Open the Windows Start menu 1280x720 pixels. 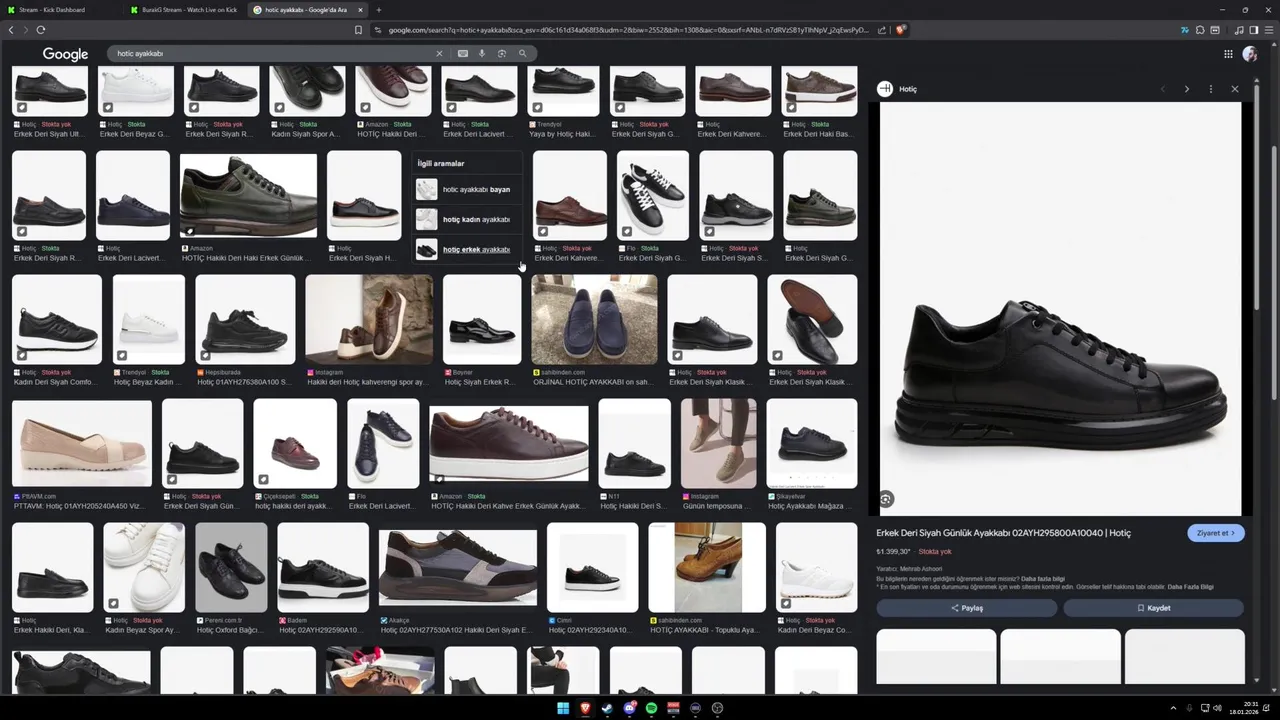click(x=563, y=708)
